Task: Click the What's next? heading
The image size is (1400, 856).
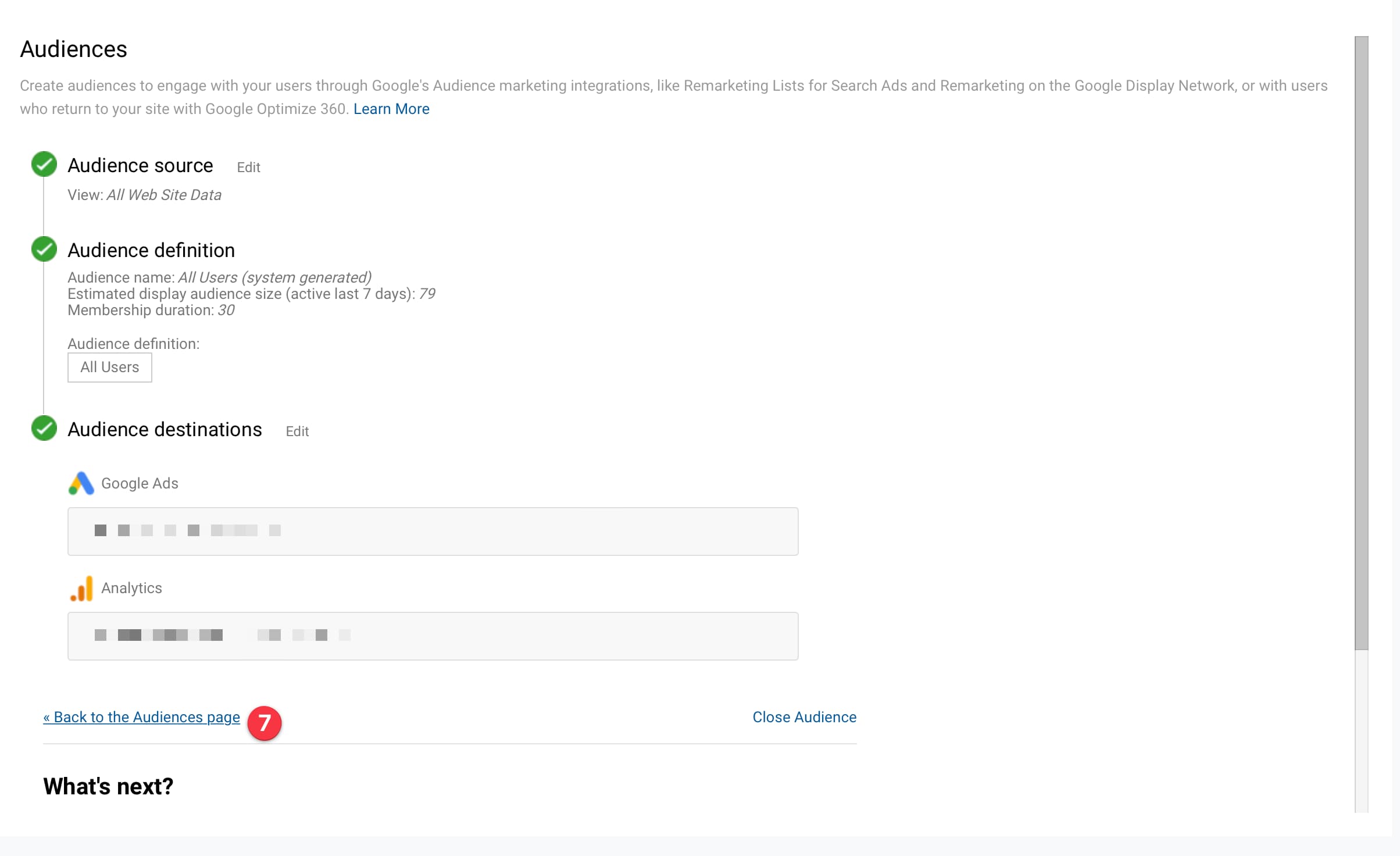Action: pos(108,786)
